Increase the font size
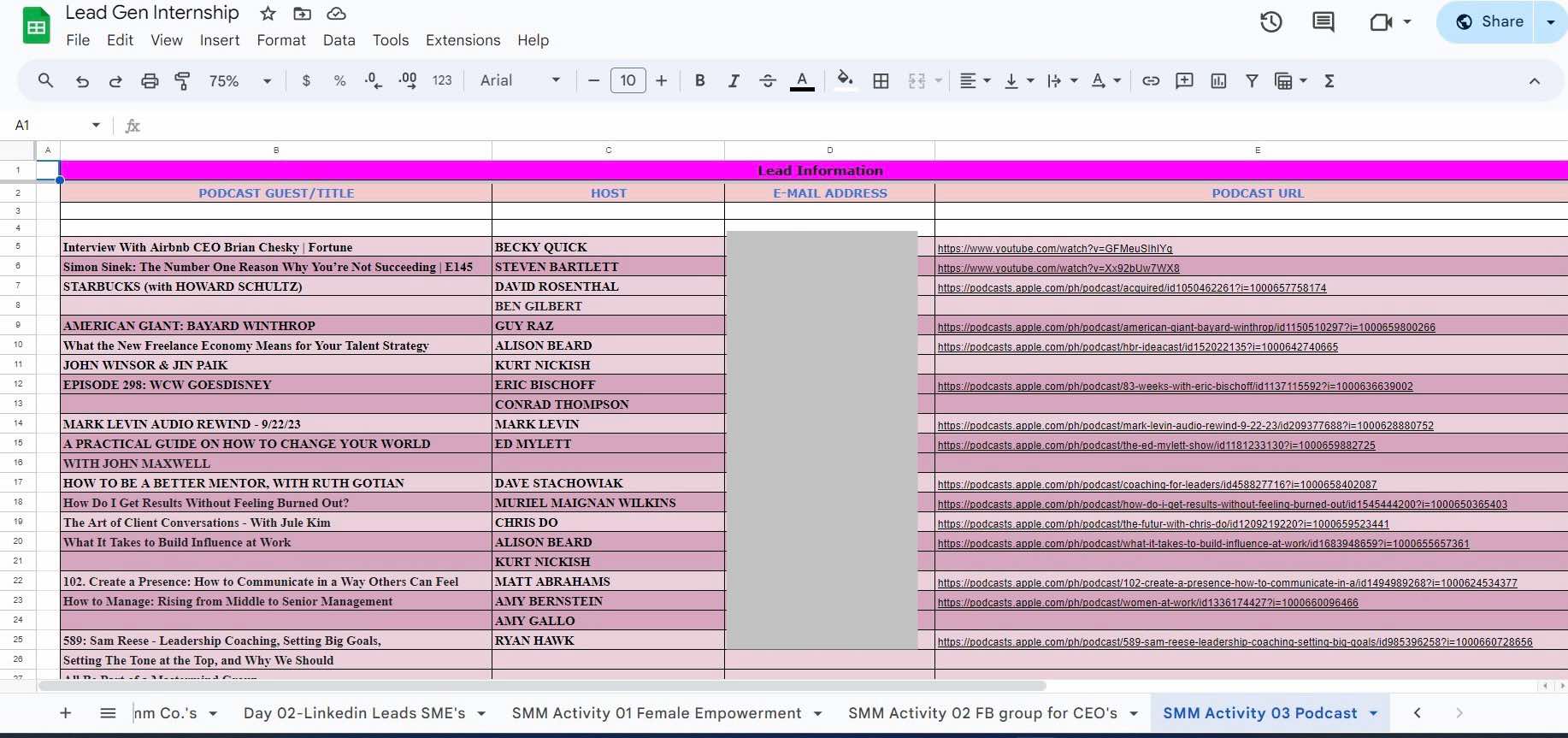The width and height of the screenshot is (1568, 738). tap(661, 81)
